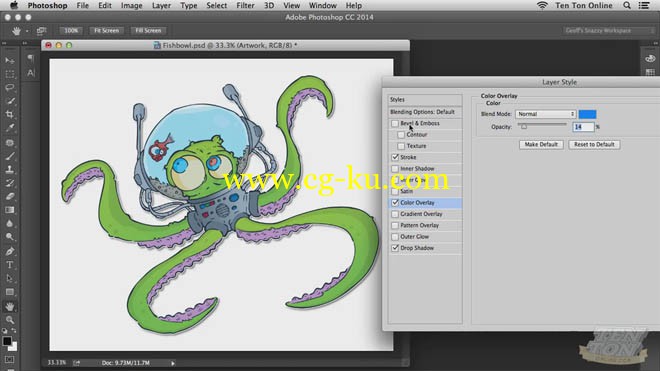Open the Layer menu

tap(161, 5)
